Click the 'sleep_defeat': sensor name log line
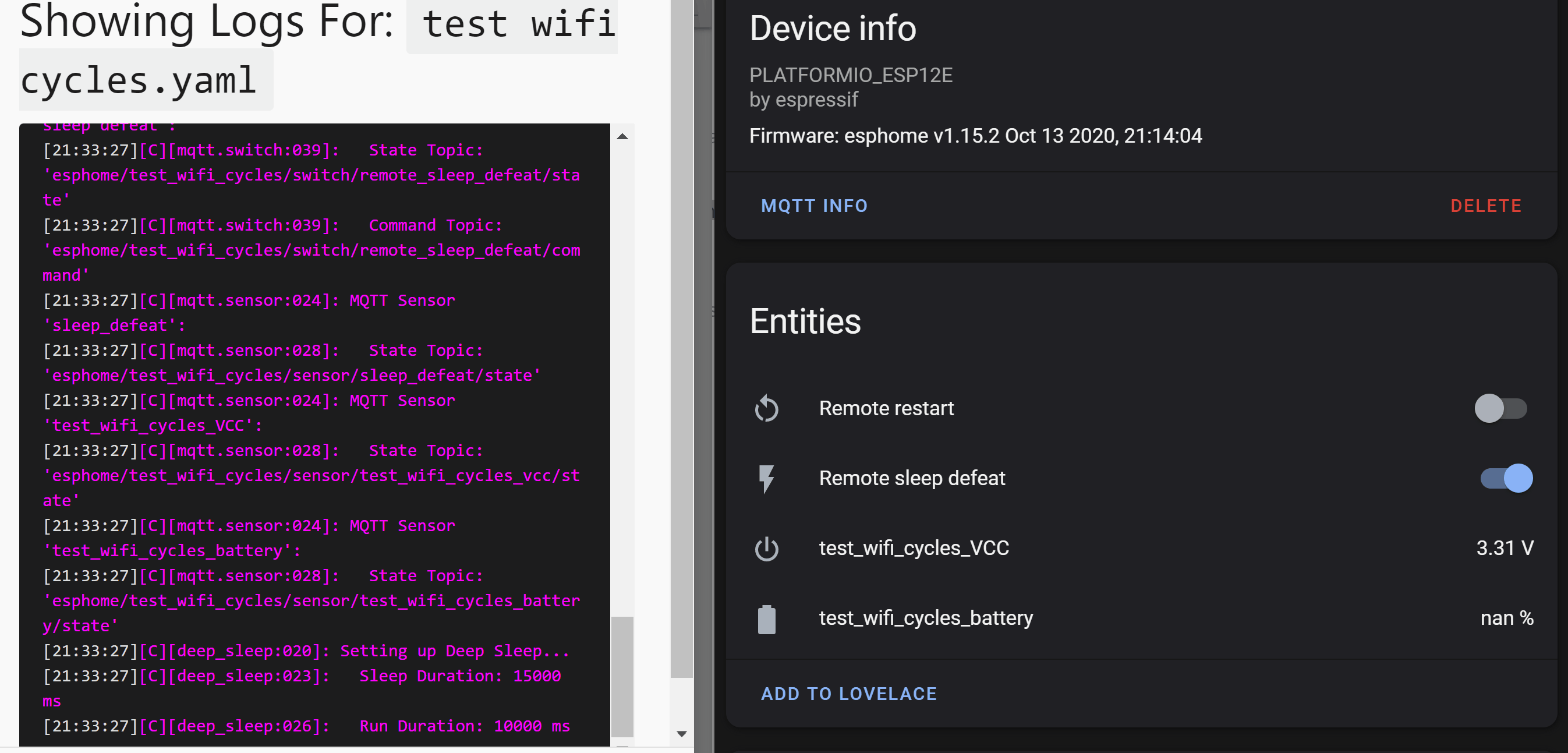 coord(114,325)
